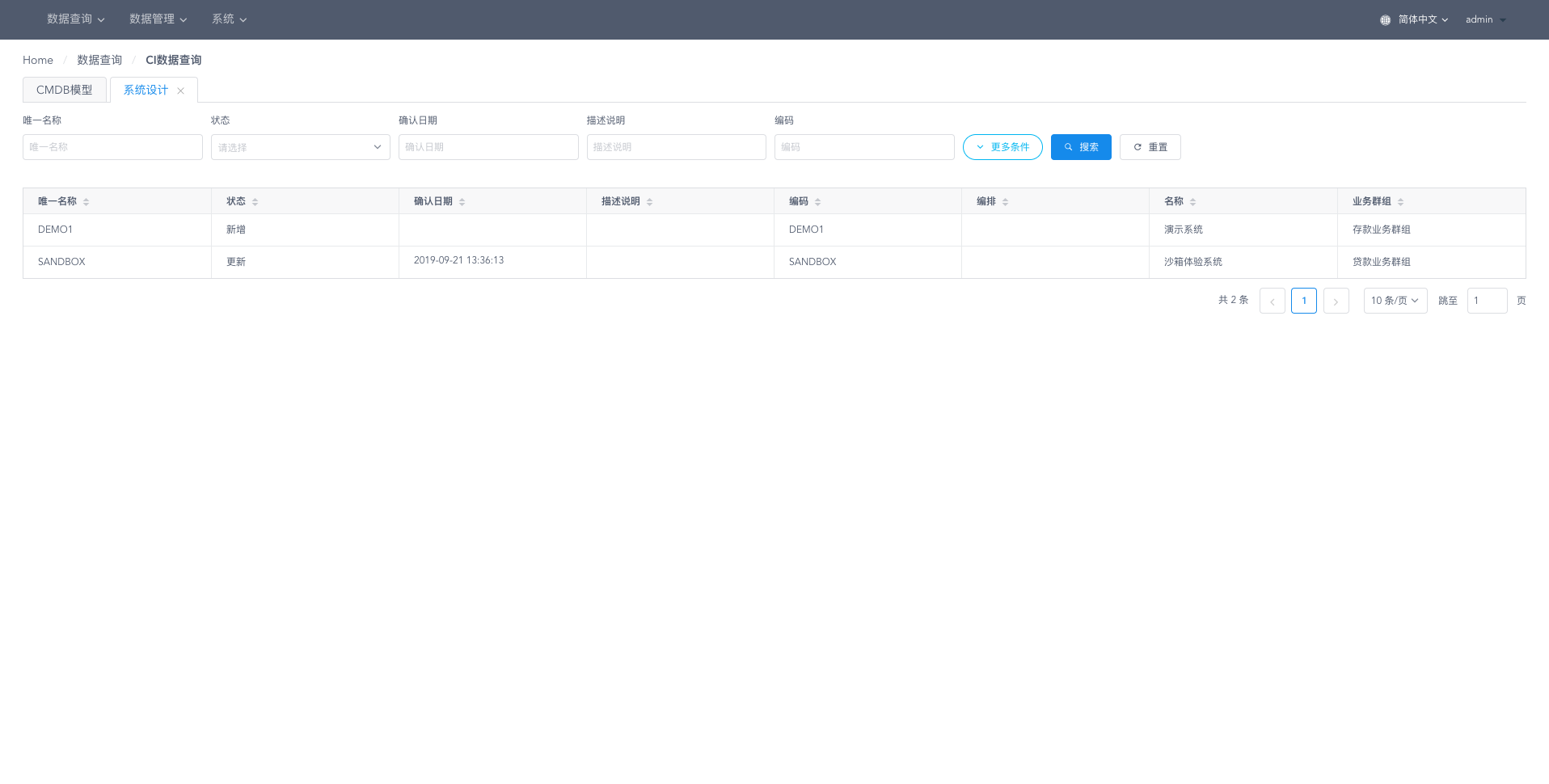Close the 系统设计 tab
The height and width of the screenshot is (784, 1549).
click(x=180, y=91)
